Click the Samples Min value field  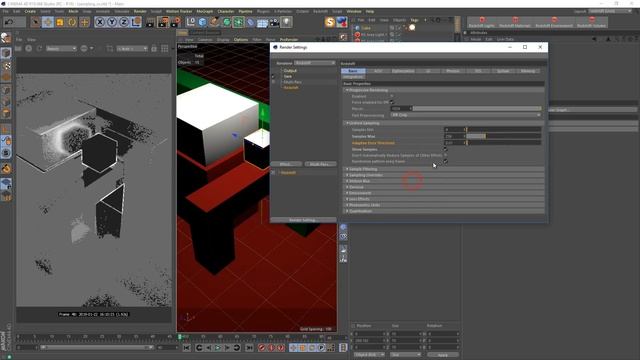[454, 130]
